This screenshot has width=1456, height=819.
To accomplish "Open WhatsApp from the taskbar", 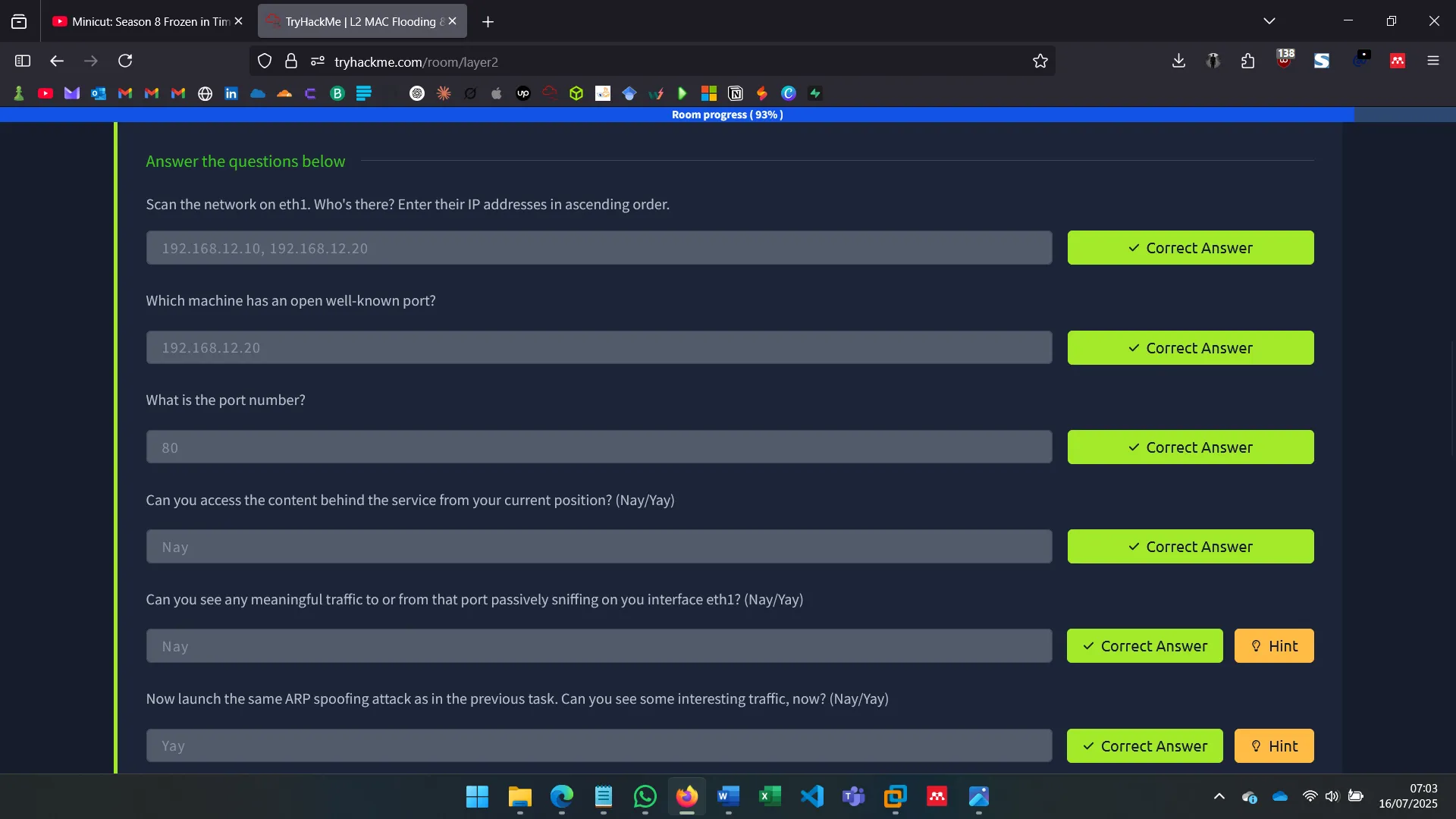I will point(644,797).
